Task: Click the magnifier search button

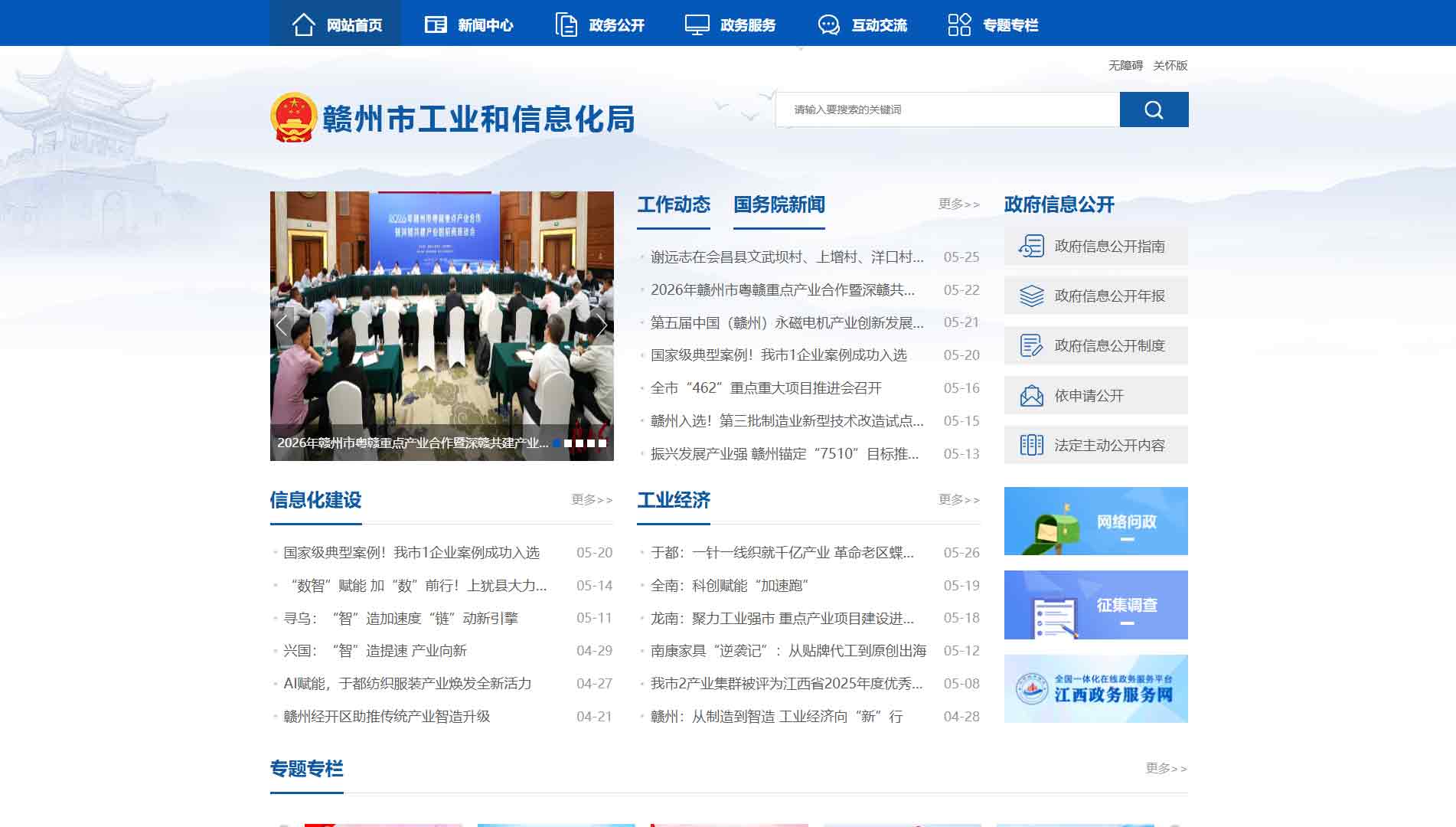Action: (x=1154, y=110)
